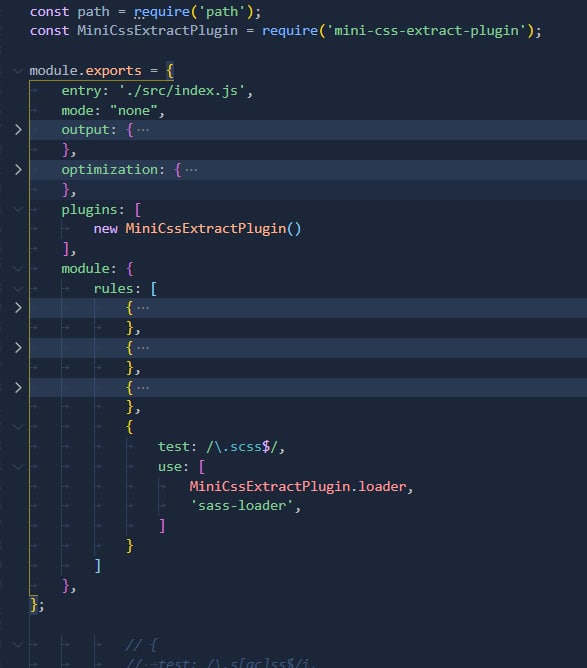Click the optimization property key
587x668 pixels.
[x=109, y=170]
